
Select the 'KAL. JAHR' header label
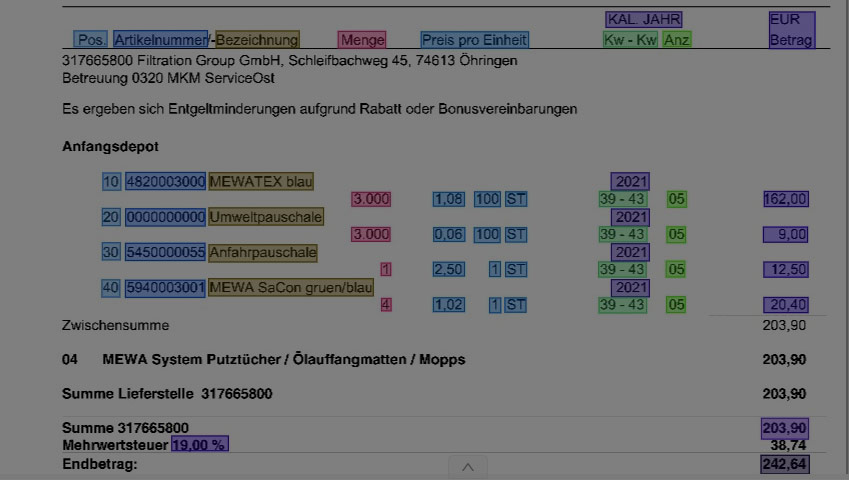(644, 19)
